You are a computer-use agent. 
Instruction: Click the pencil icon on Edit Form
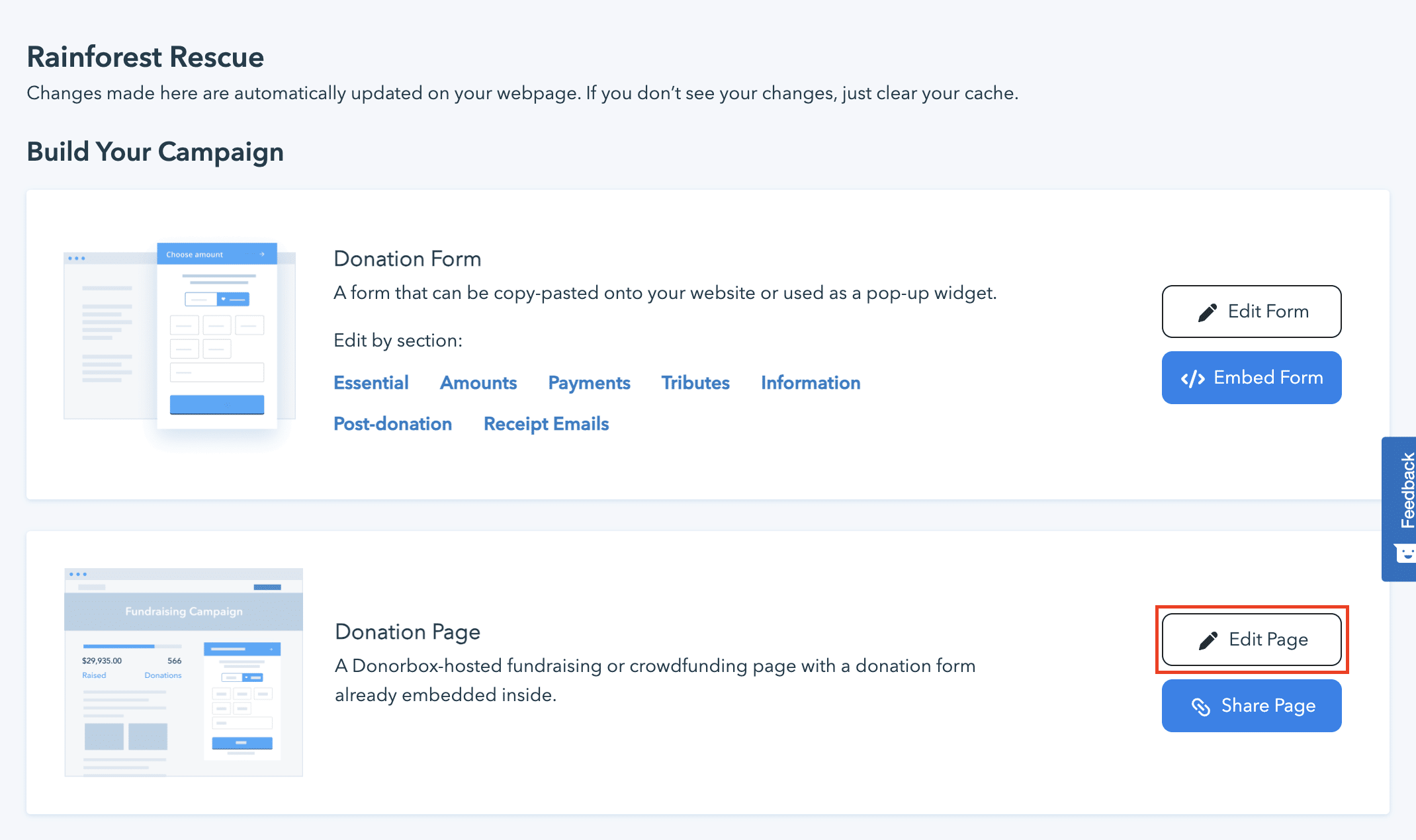[1207, 312]
